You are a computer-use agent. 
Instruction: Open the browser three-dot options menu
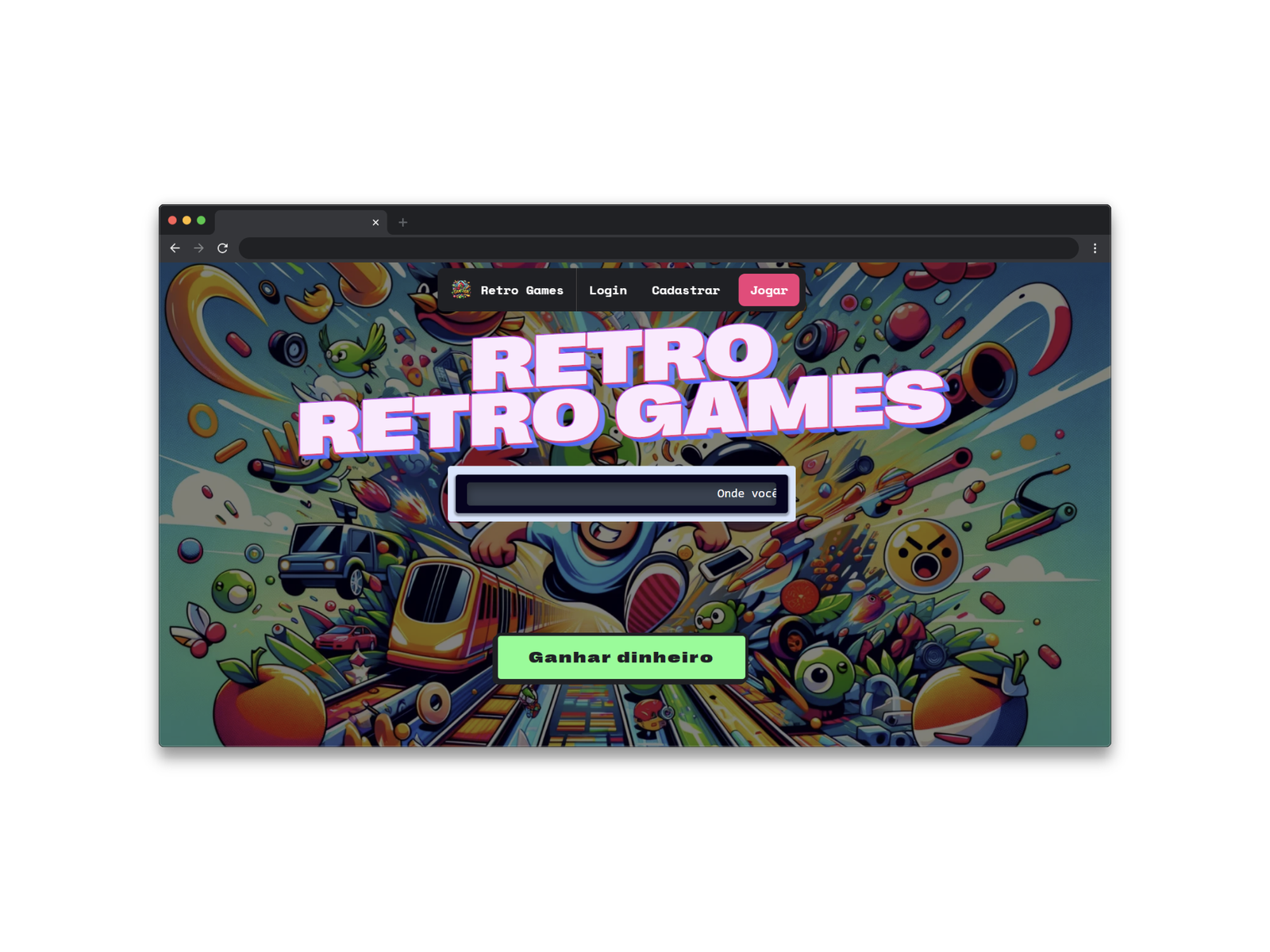[1095, 248]
